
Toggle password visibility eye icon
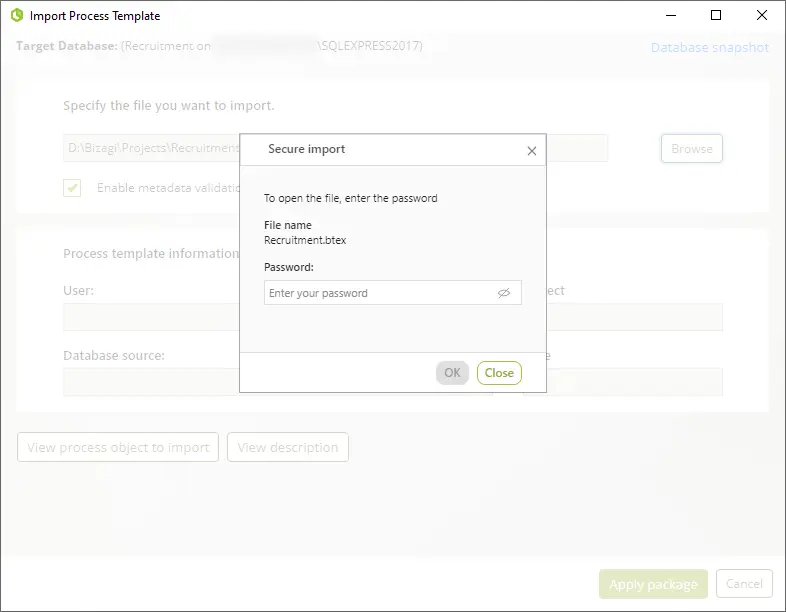pyautogui.click(x=504, y=293)
